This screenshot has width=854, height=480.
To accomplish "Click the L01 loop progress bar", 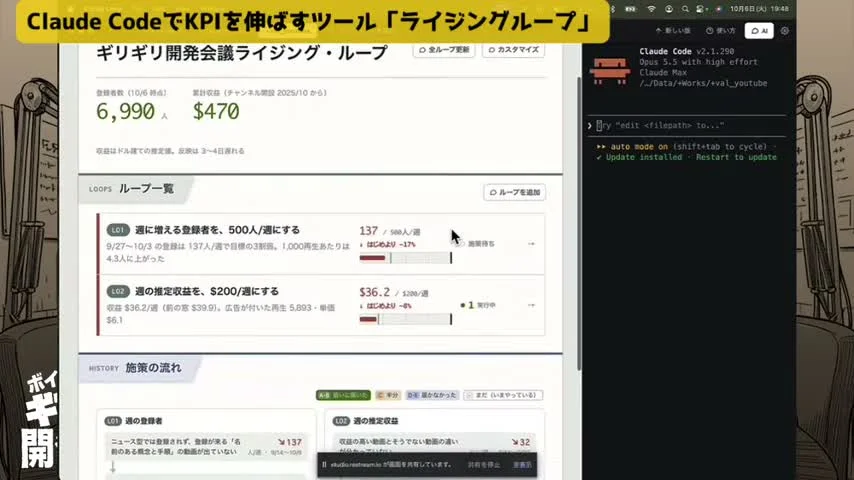I will tap(405, 258).
